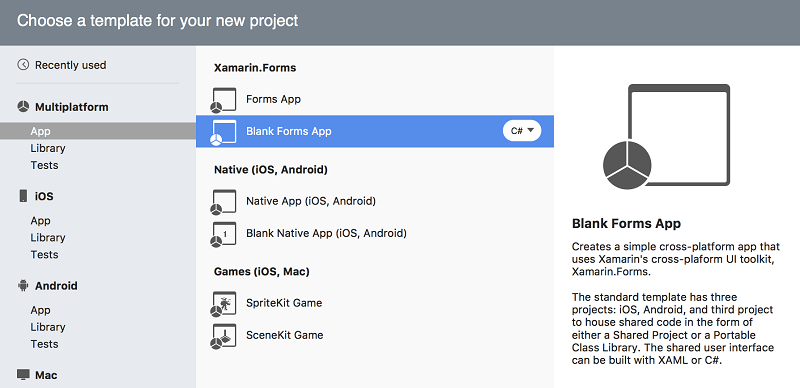Click the iOS phone icon in sidebar
Image resolution: width=800 pixels, height=388 pixels.
pos(23,196)
